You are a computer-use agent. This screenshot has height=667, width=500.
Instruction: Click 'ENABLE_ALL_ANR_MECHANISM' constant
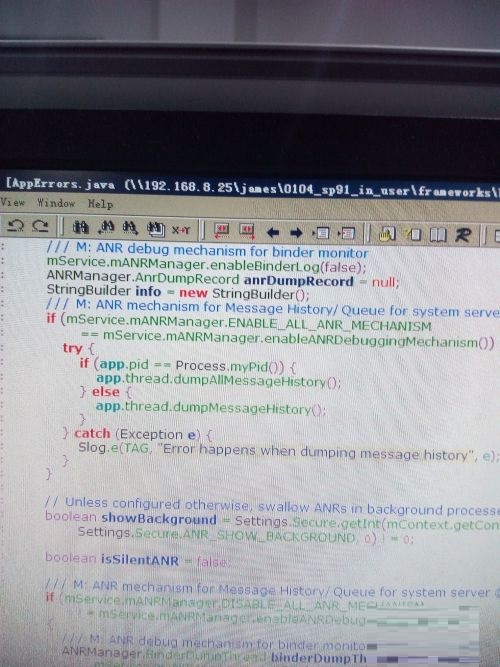[x=330, y=325]
